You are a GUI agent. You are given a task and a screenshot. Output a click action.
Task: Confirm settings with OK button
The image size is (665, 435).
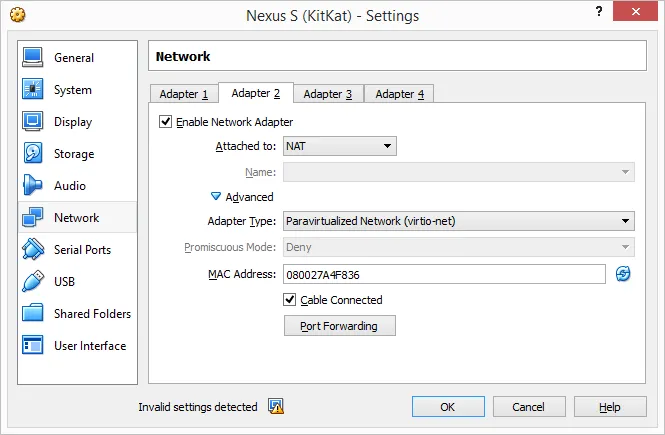(448, 407)
